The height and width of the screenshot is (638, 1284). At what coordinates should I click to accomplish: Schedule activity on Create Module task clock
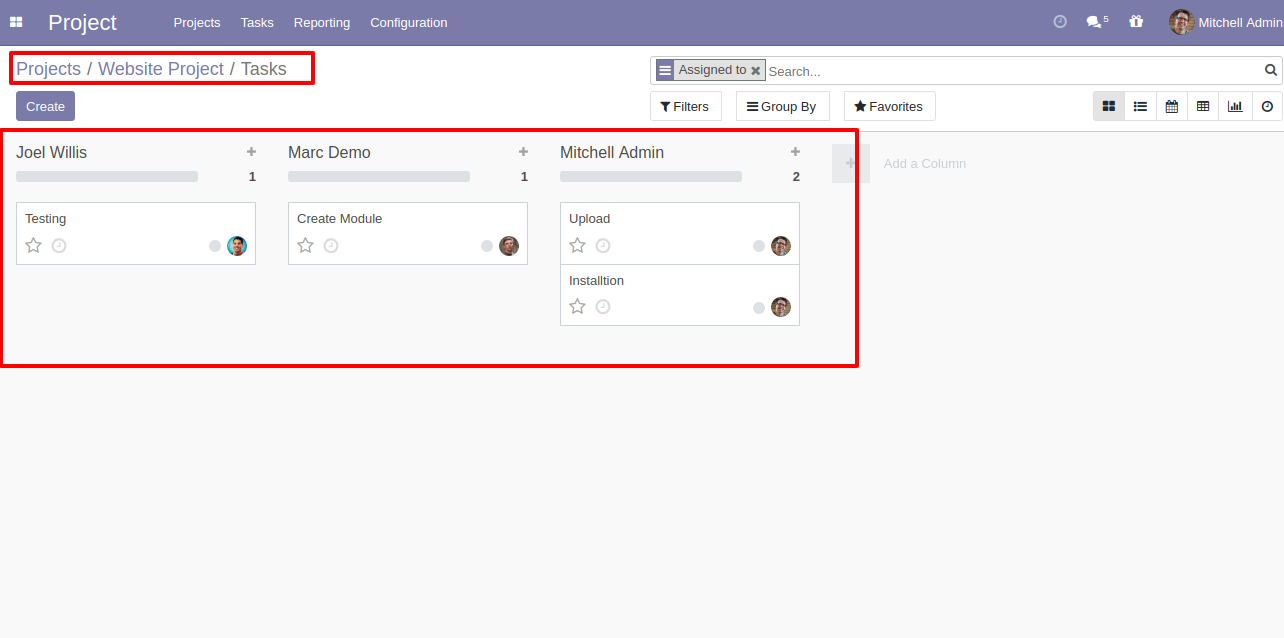[331, 245]
